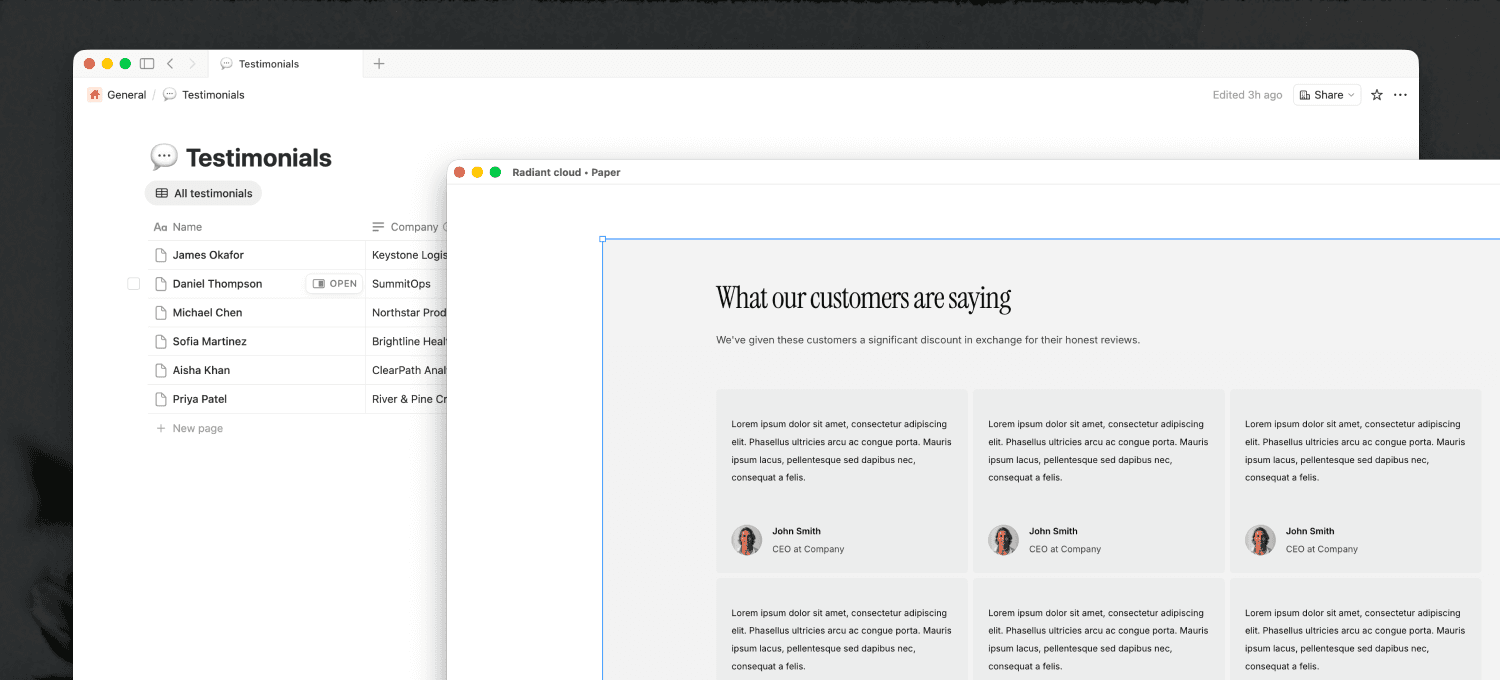Click the Testimonials page title
The width and height of the screenshot is (1500, 680).
pyautogui.click(x=259, y=158)
